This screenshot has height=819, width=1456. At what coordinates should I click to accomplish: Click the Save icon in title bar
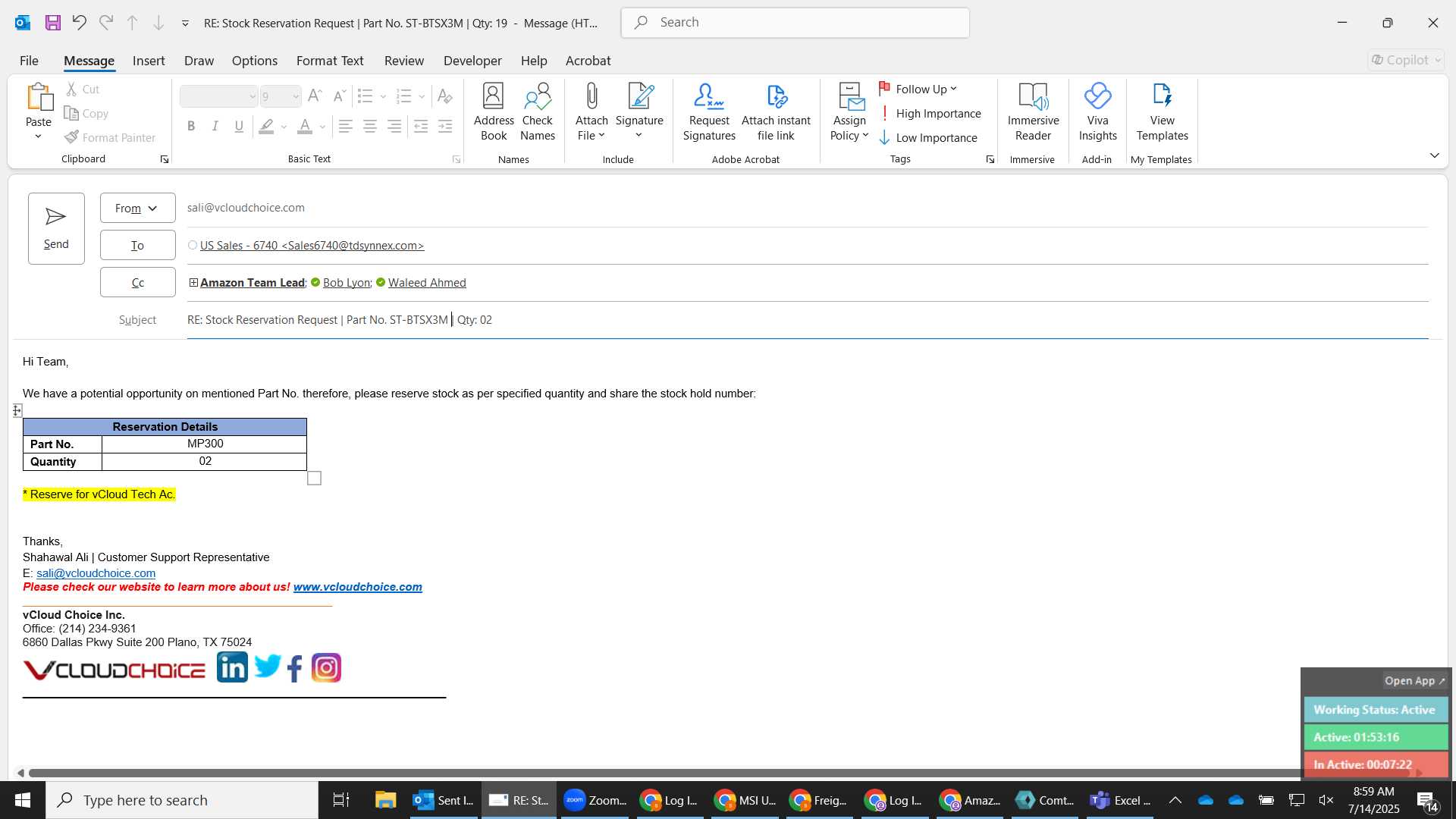[52, 23]
